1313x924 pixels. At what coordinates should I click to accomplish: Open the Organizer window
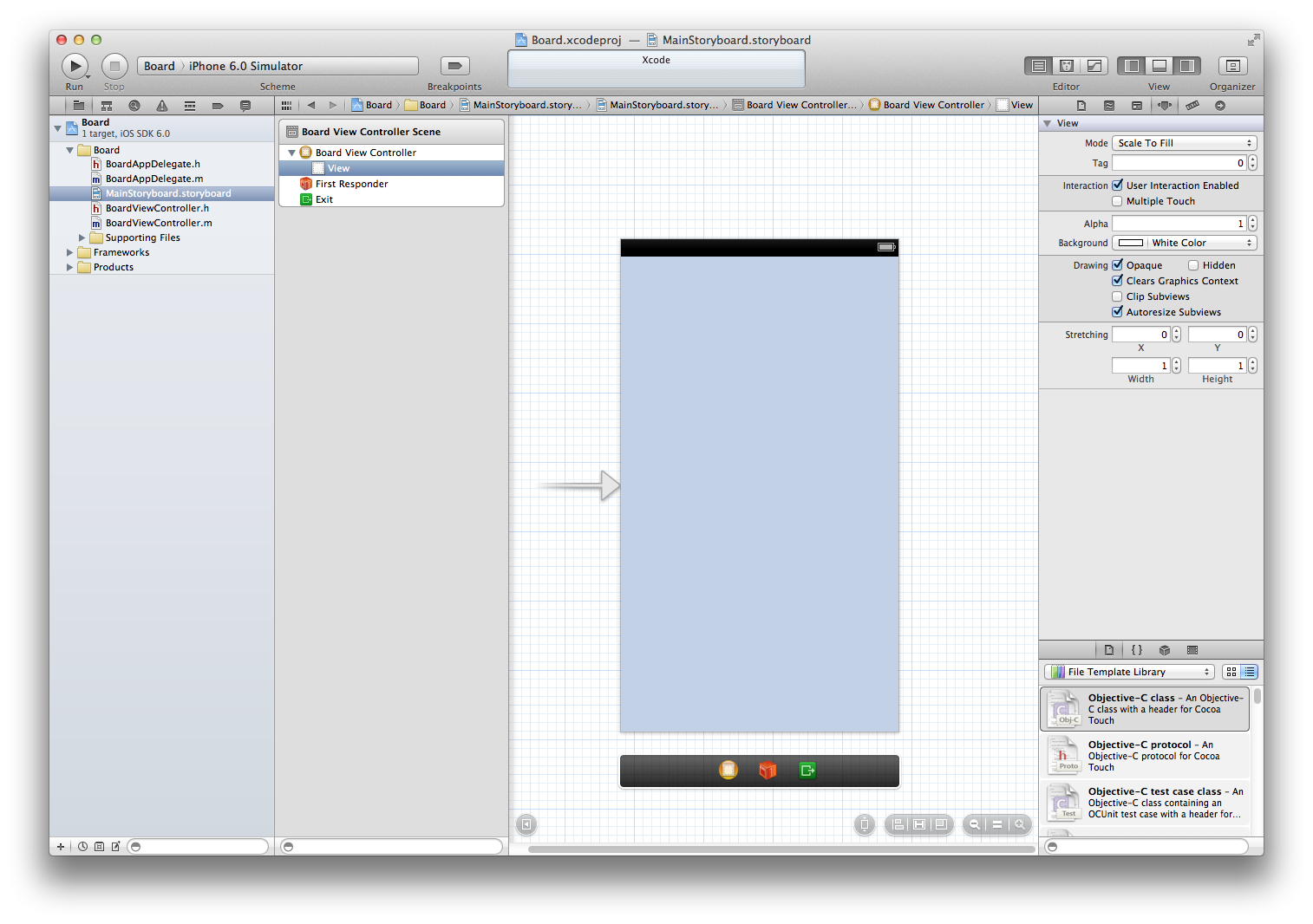(1232, 66)
